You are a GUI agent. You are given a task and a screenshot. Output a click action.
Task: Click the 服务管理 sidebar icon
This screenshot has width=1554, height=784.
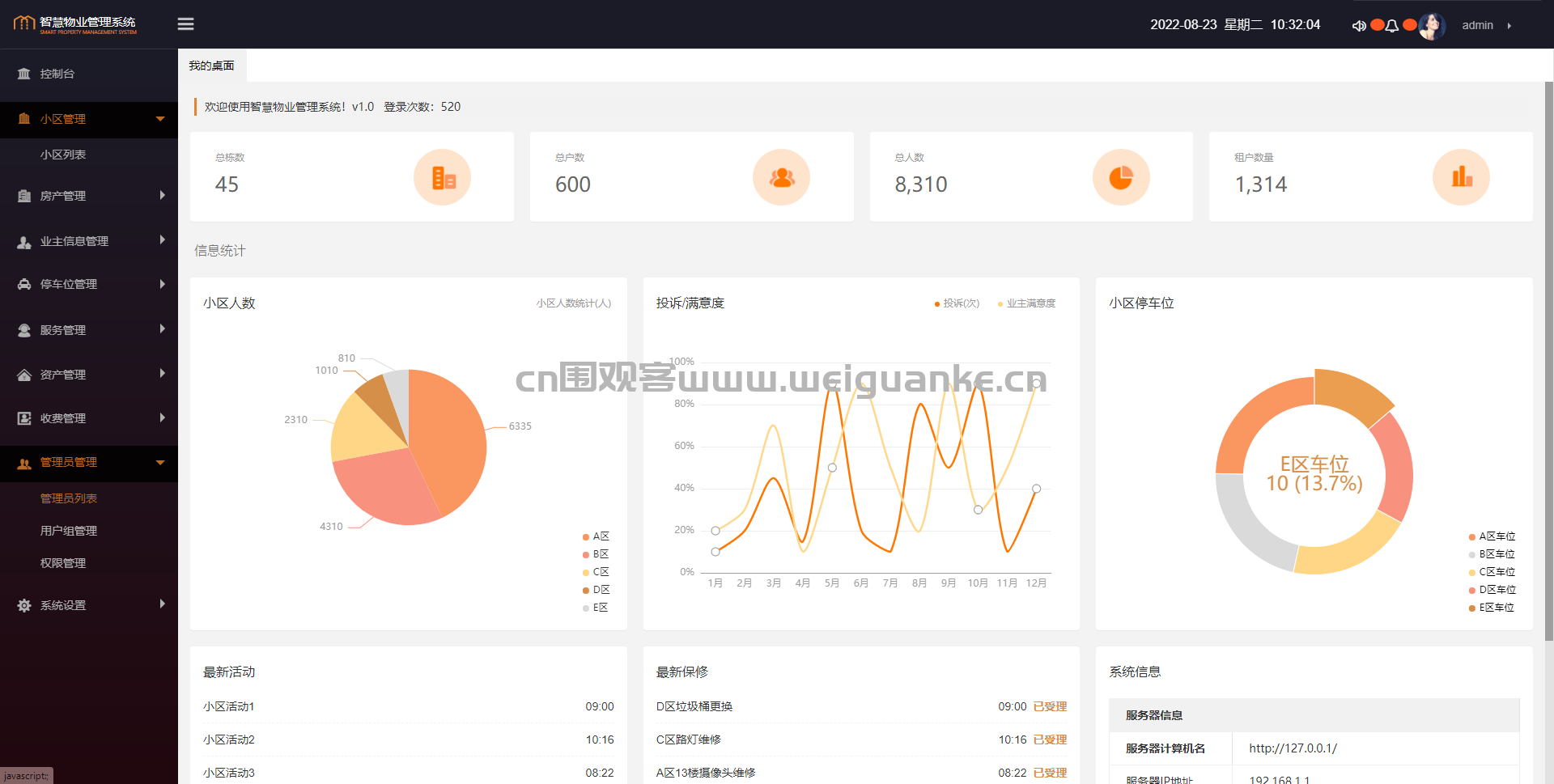click(x=24, y=330)
